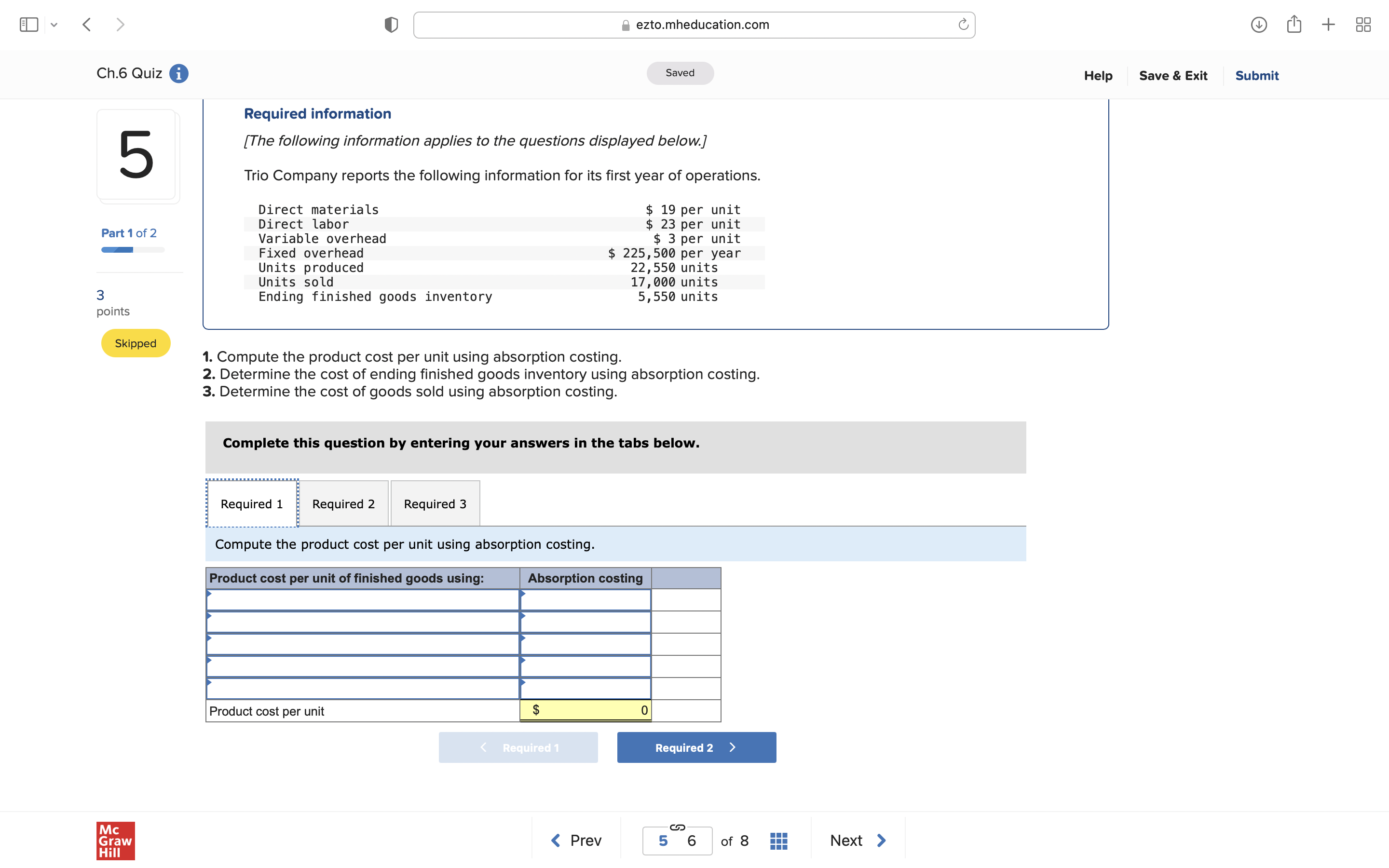Image resolution: width=1389 pixels, height=868 pixels.
Task: Toggle the Safari sidebar icon
Action: pyautogui.click(x=29, y=25)
